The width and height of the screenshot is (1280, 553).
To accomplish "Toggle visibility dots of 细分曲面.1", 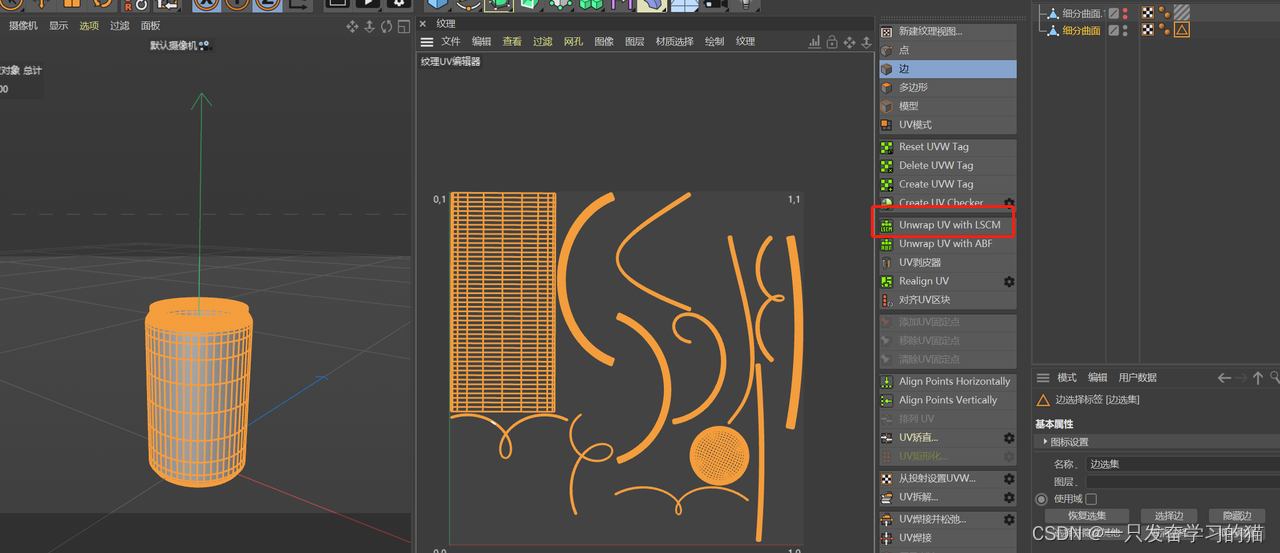I will coord(1125,13).
